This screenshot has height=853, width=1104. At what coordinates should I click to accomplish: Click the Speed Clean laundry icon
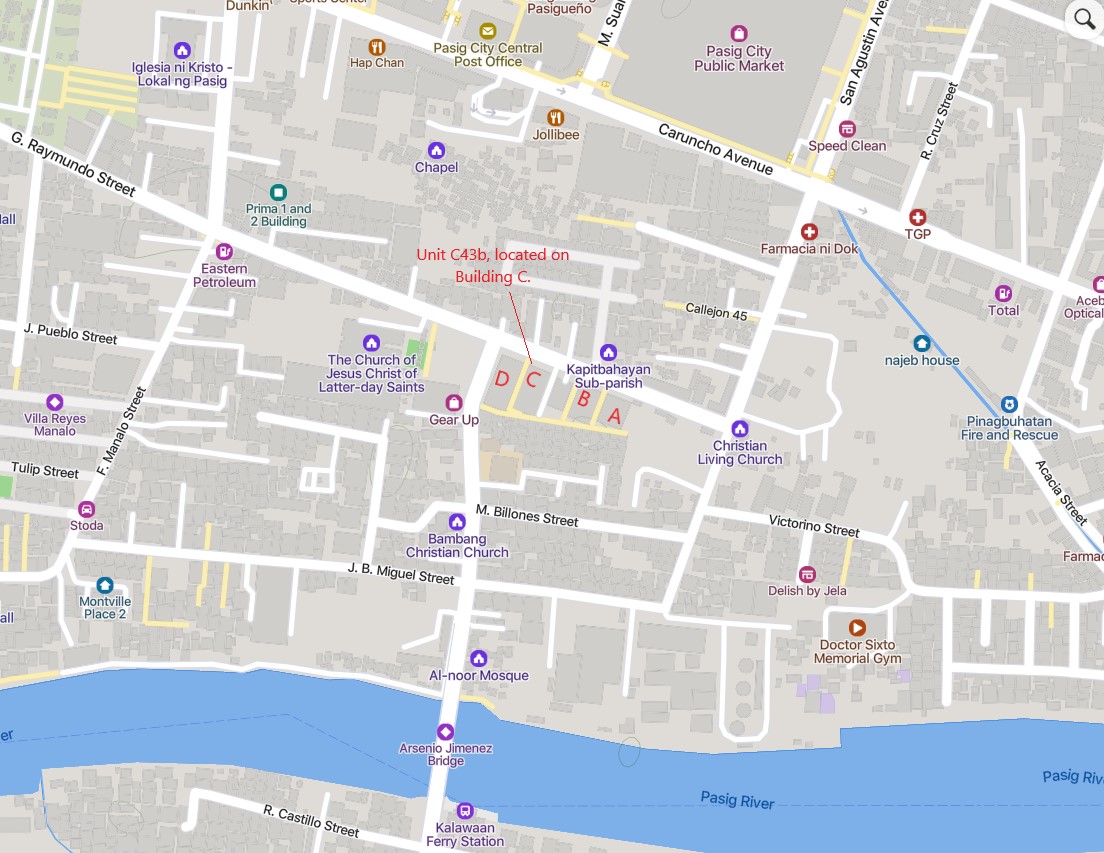(x=847, y=129)
